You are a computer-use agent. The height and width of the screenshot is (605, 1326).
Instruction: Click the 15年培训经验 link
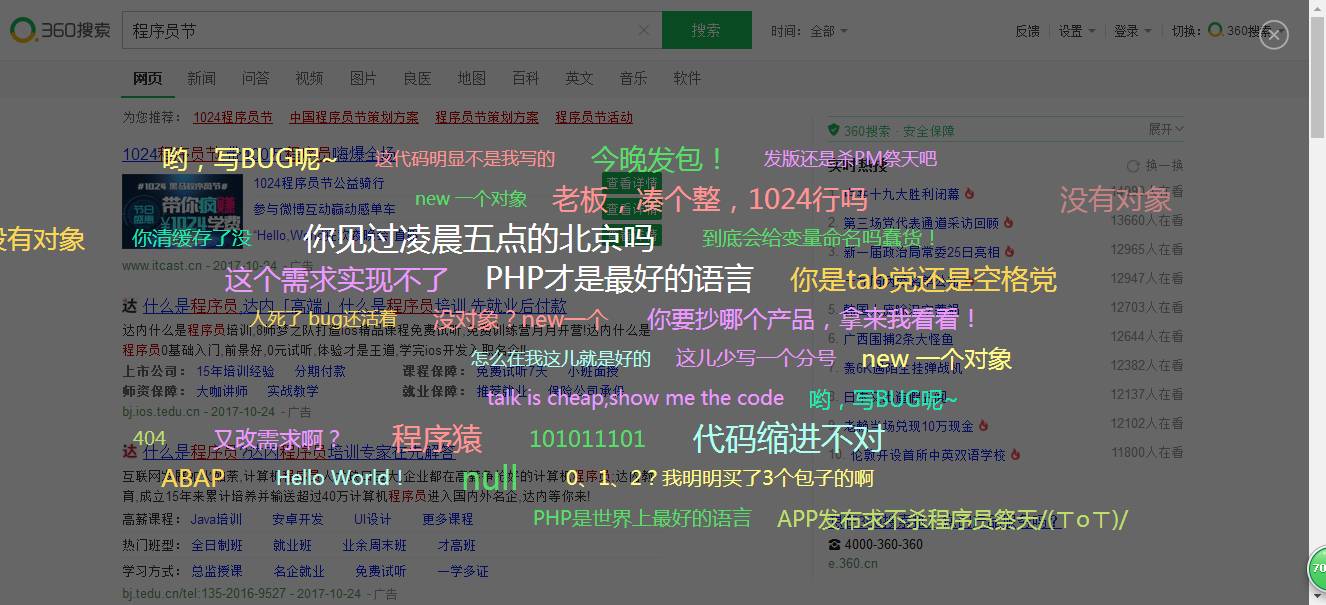click(x=235, y=371)
